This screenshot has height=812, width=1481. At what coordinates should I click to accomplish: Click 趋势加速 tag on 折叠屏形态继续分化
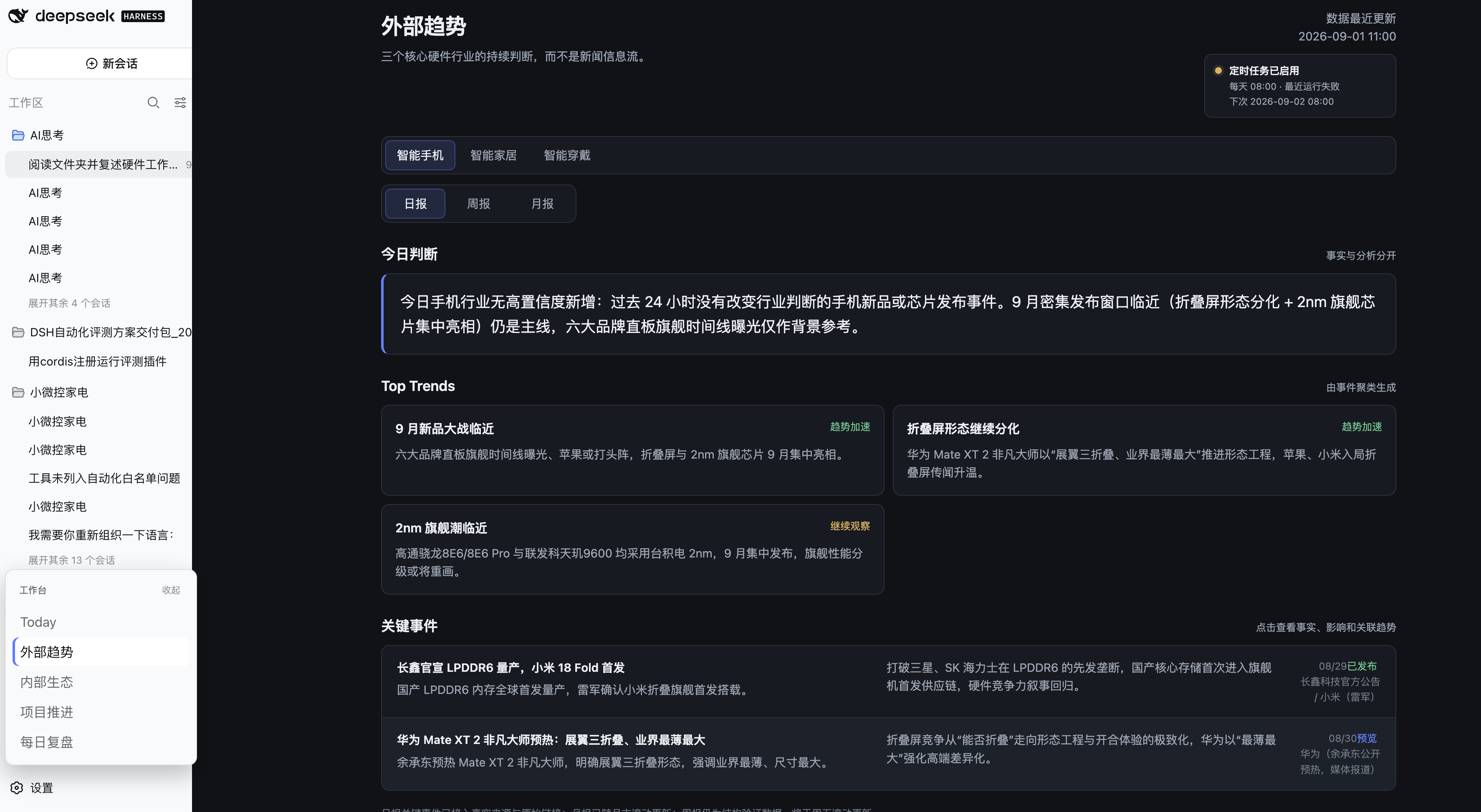[x=1362, y=426]
